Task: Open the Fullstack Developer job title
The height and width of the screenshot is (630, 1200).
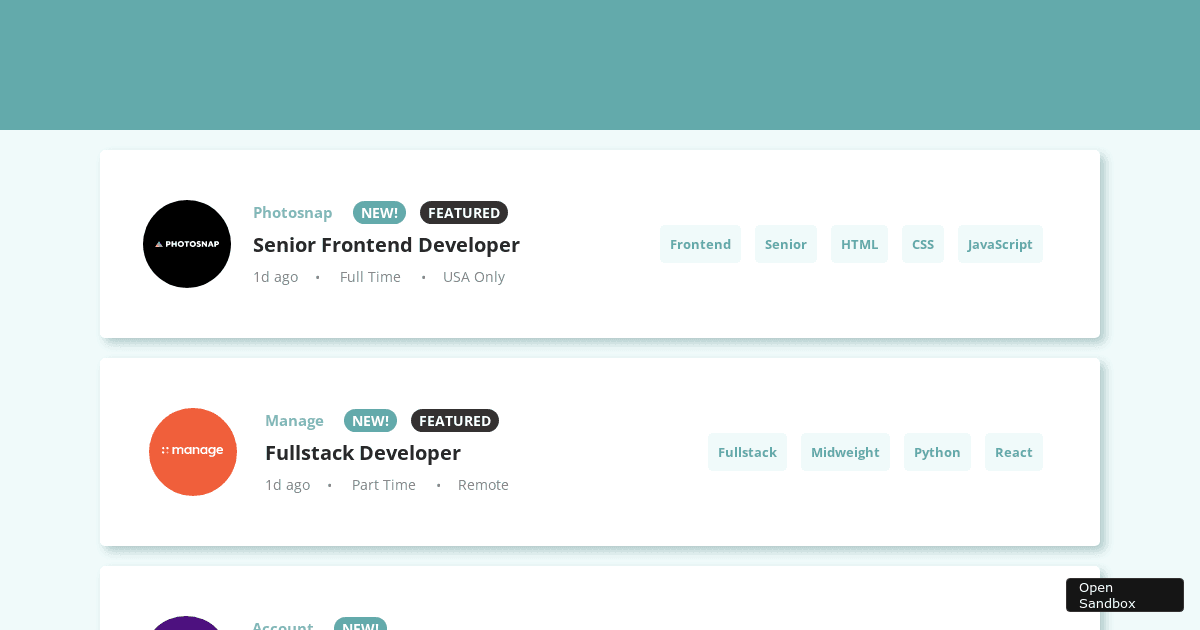Action: [363, 453]
